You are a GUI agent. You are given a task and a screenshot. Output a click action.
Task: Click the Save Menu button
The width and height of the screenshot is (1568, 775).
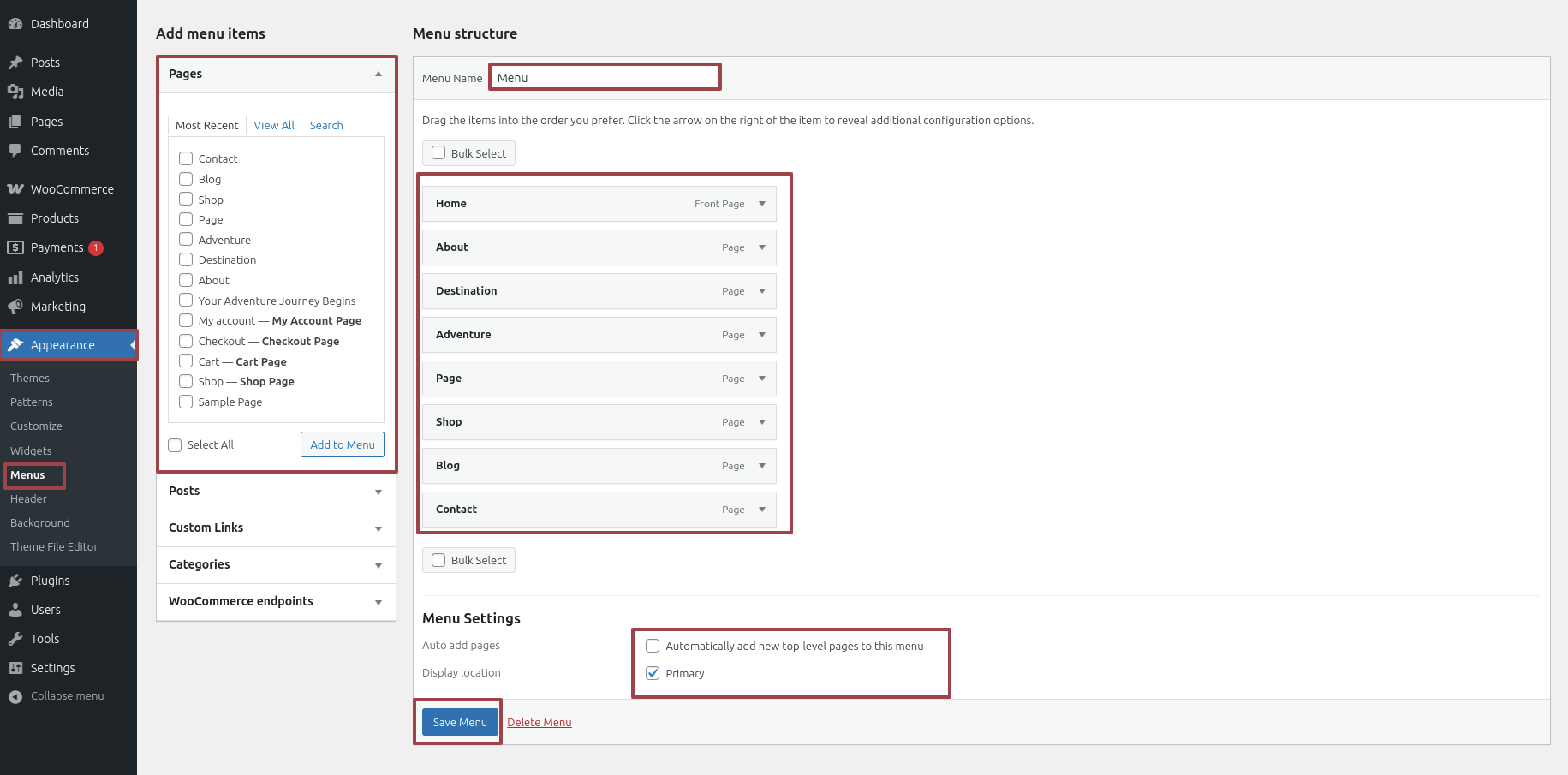[x=460, y=723]
